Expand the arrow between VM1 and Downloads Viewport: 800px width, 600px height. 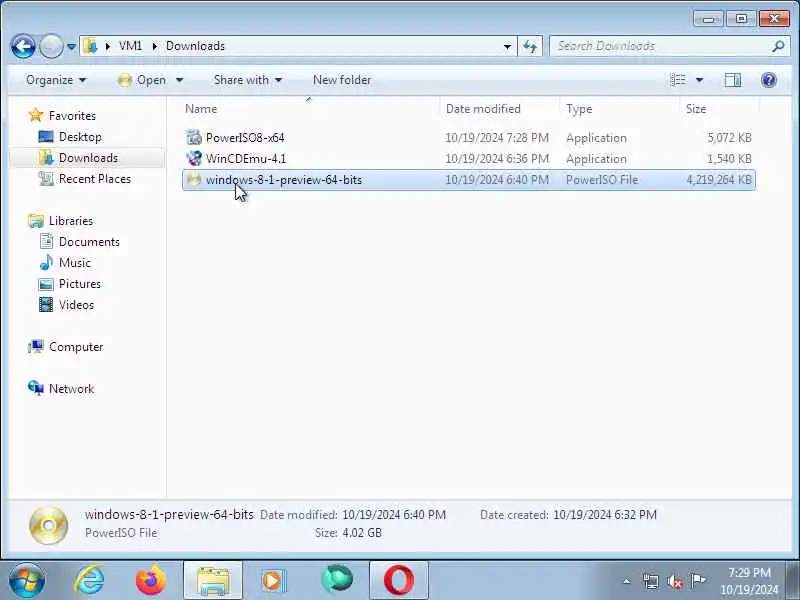154,46
